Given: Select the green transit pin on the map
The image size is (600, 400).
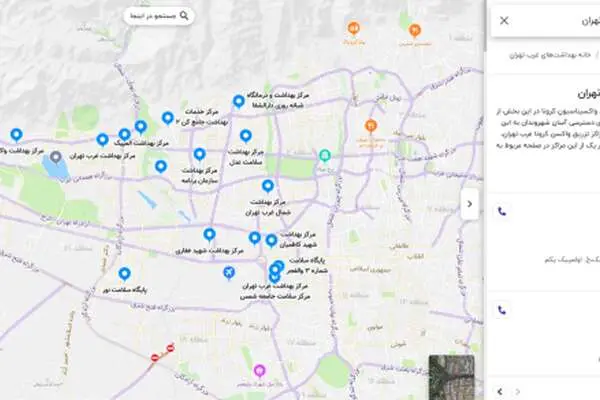Looking at the screenshot, I should pos(325,156).
